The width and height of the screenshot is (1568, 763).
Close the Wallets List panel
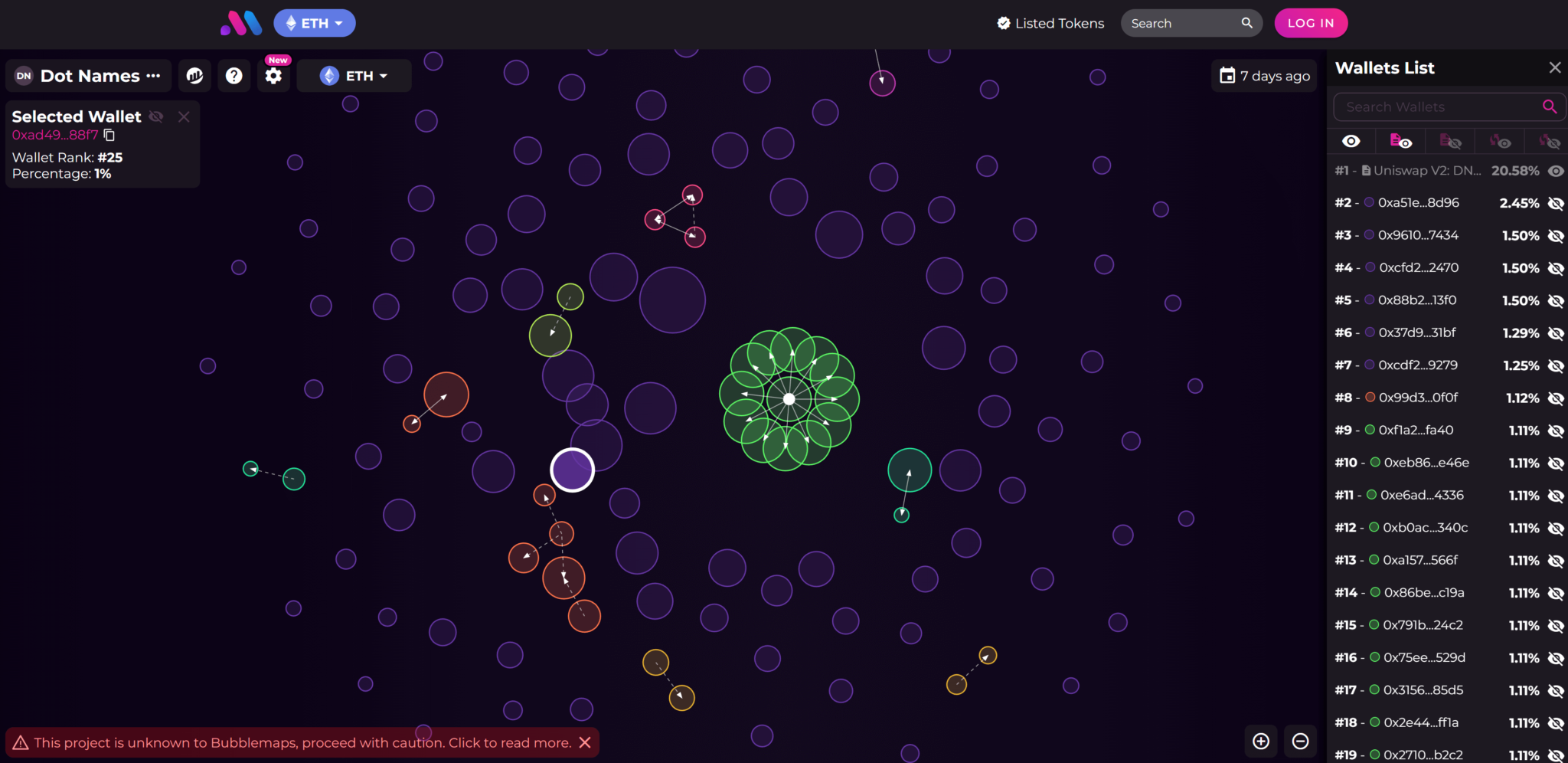(1555, 67)
